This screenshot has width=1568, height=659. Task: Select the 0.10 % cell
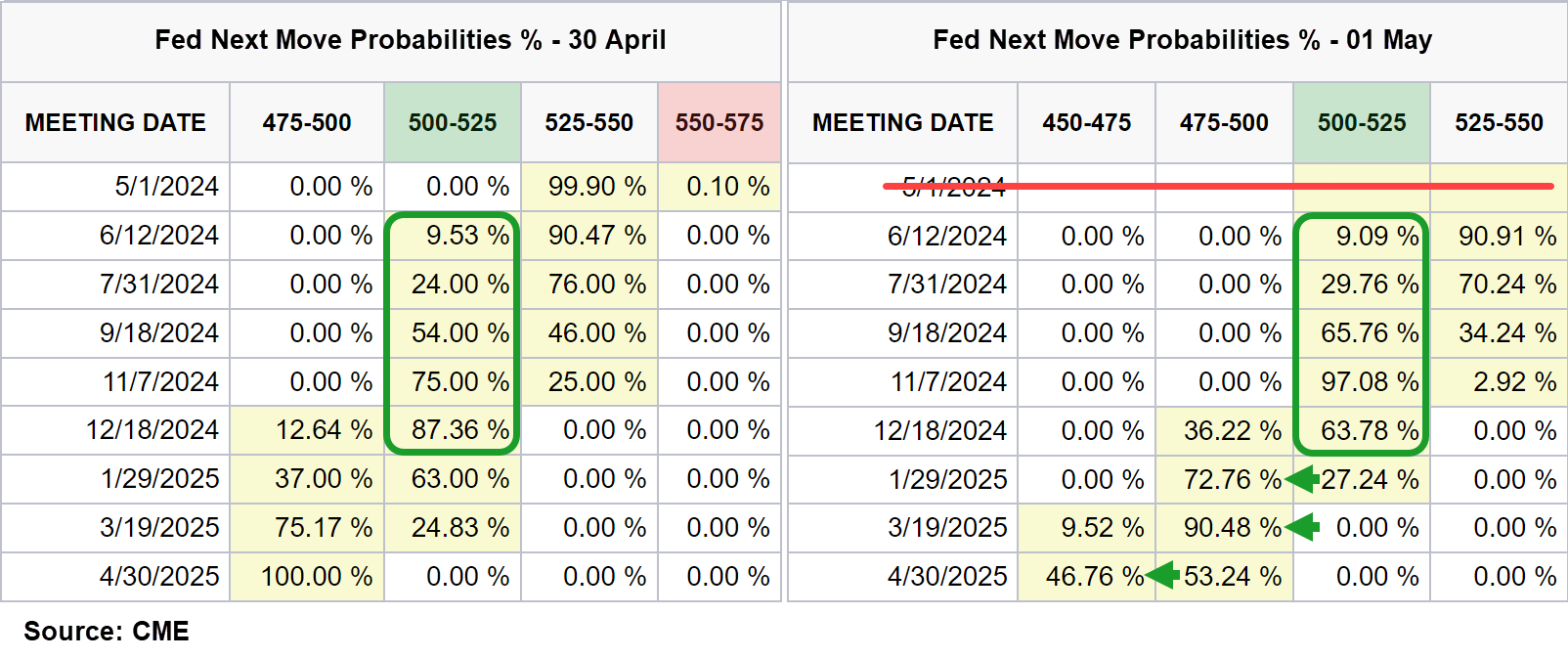click(727, 187)
